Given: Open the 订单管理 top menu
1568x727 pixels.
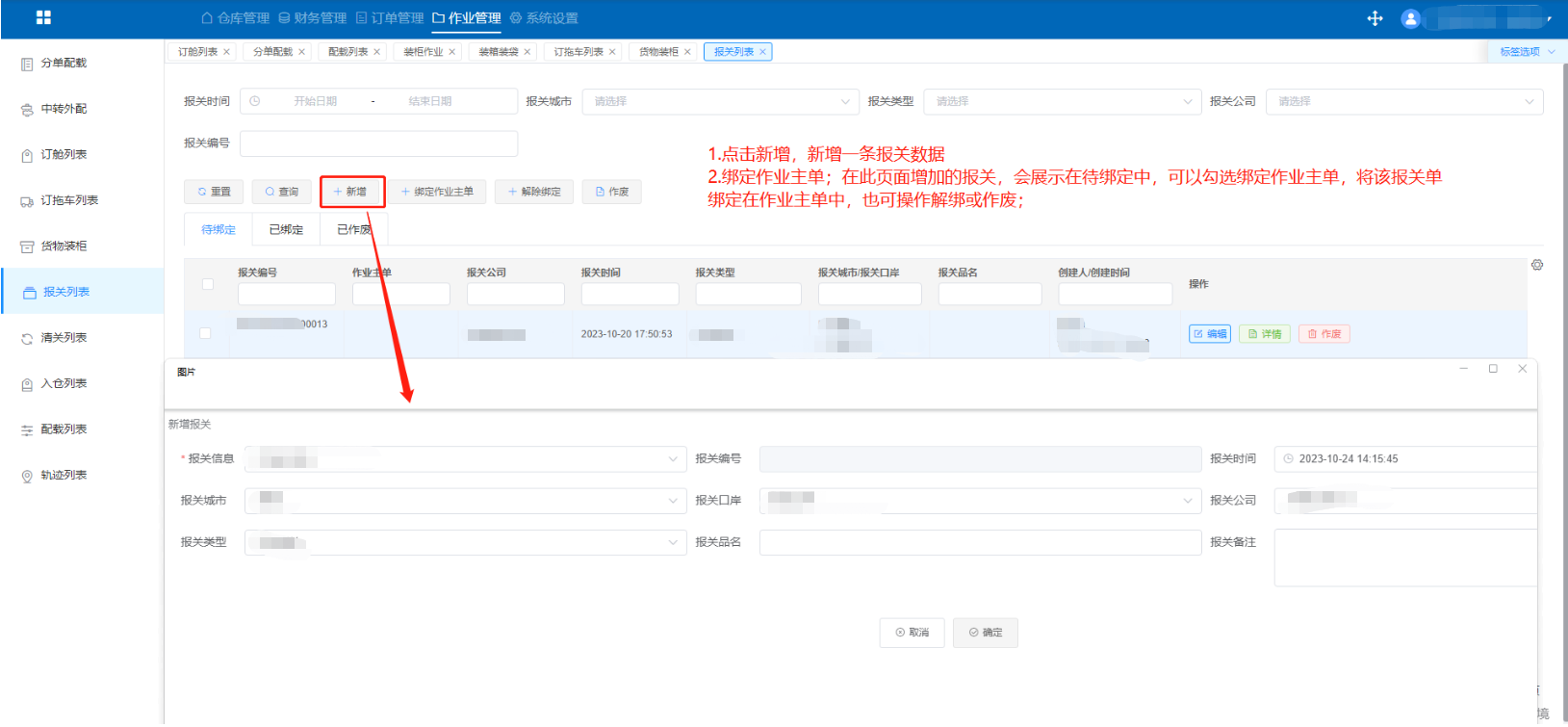Looking at the screenshot, I should pyautogui.click(x=389, y=18).
